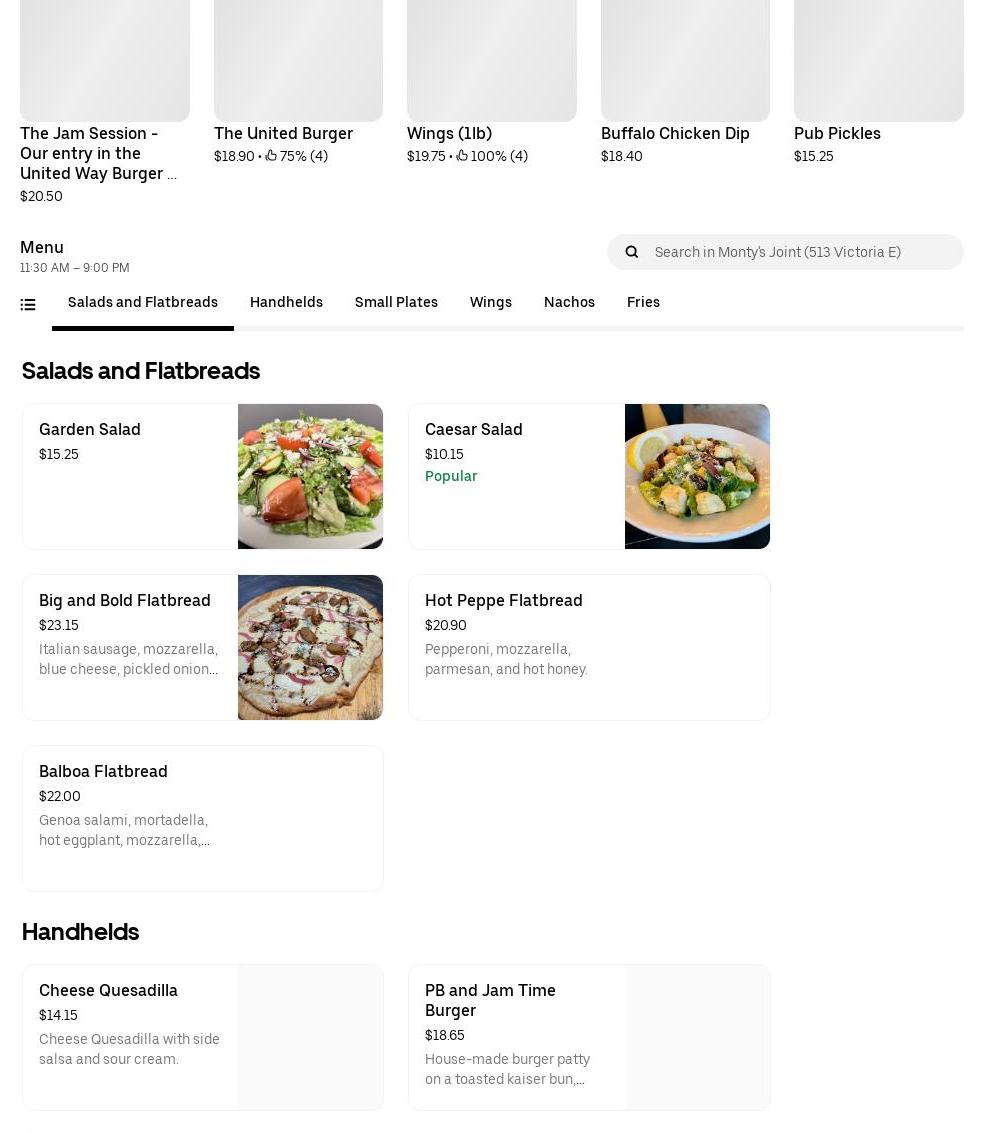The image size is (984, 1133).
Task: Click thumbs-up rating icon on The United Burger
Action: [x=271, y=156]
